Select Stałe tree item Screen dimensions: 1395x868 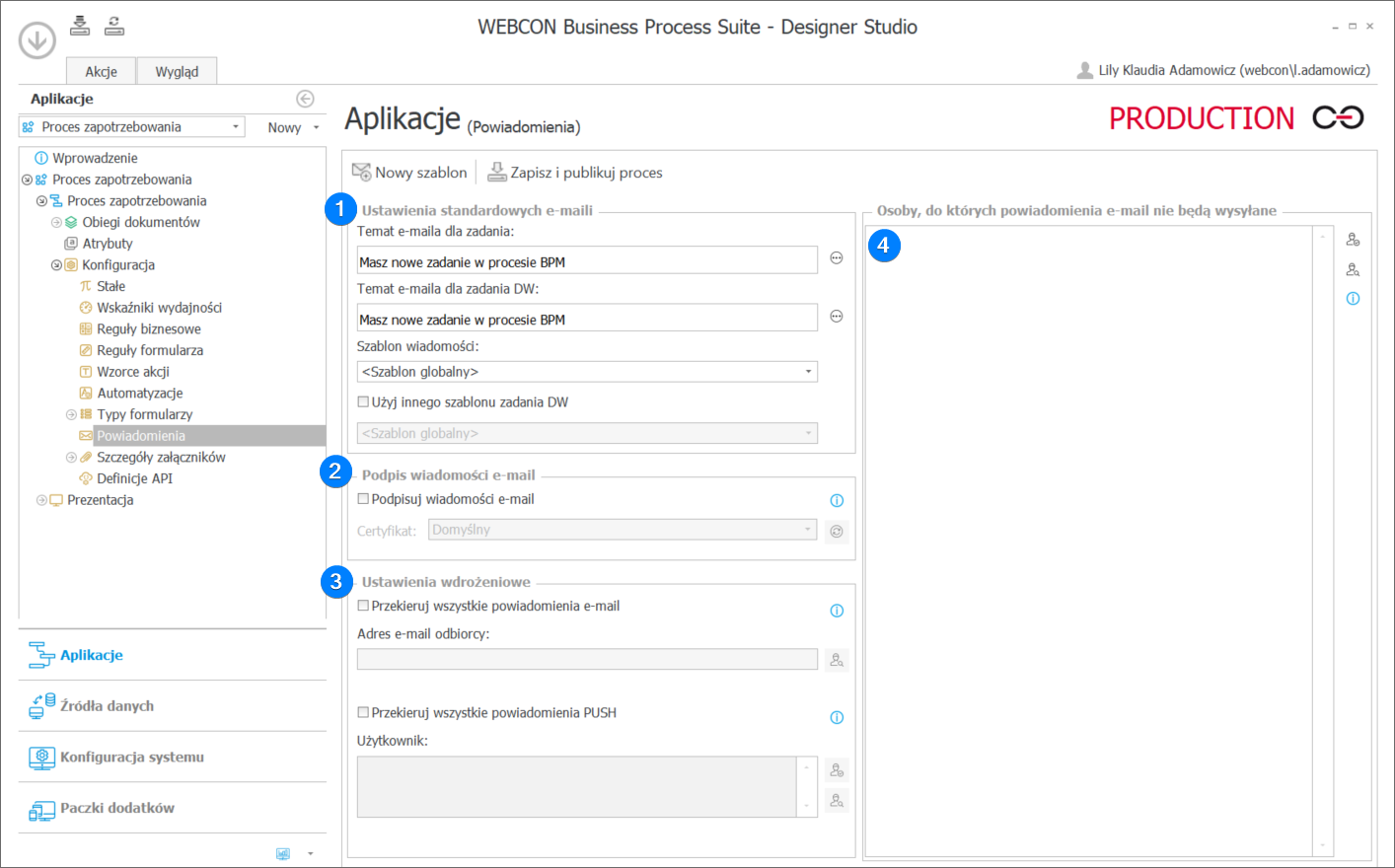pos(110,286)
